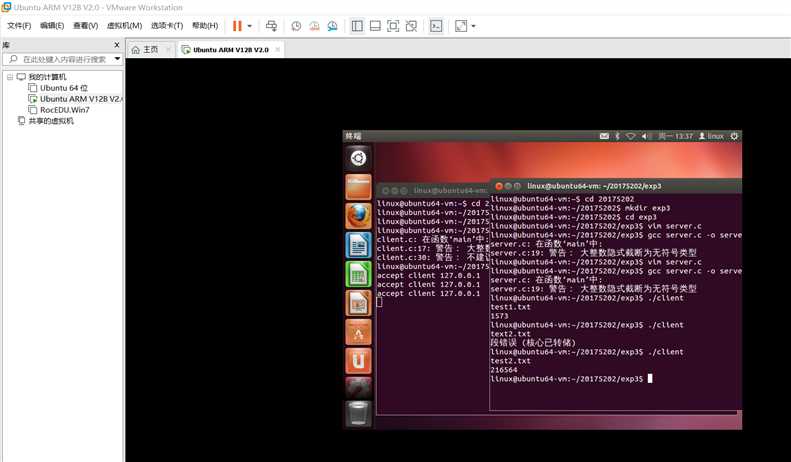
Task: Open the library search dropdown arrow
Action: pos(117,60)
